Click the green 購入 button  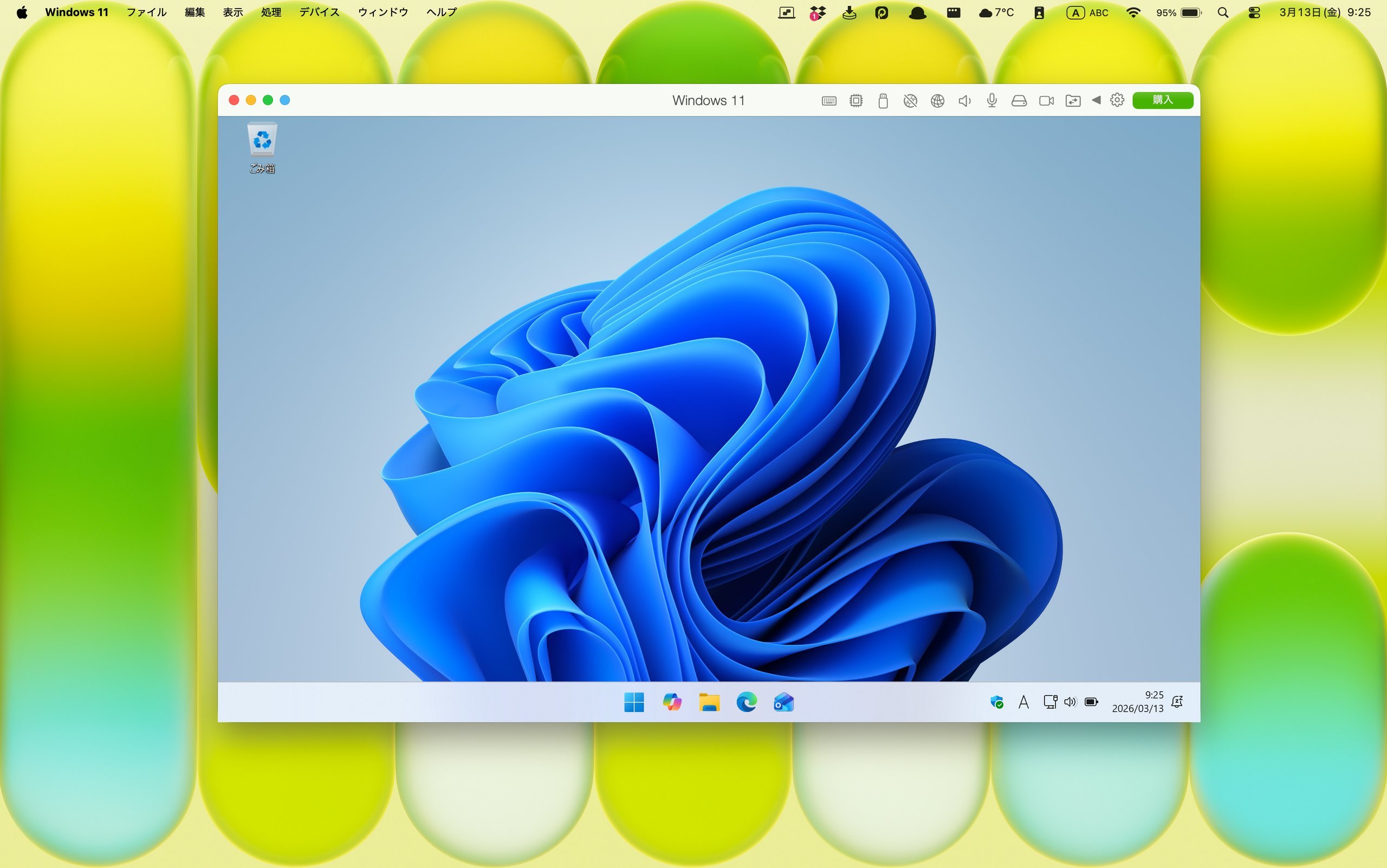tap(1163, 100)
